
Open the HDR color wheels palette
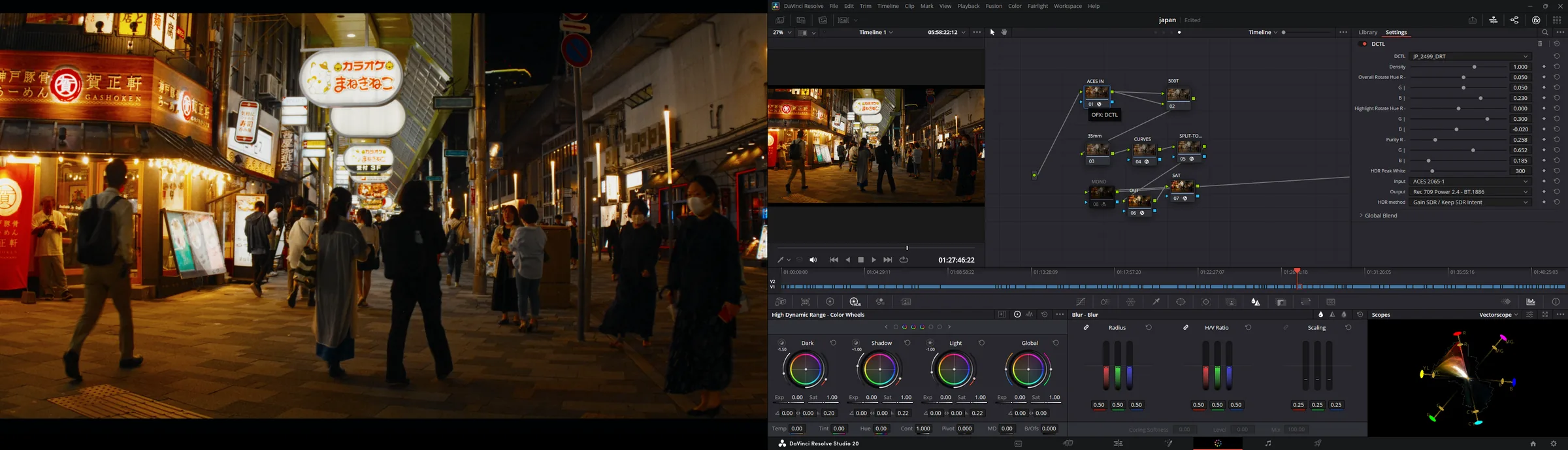coord(855,302)
